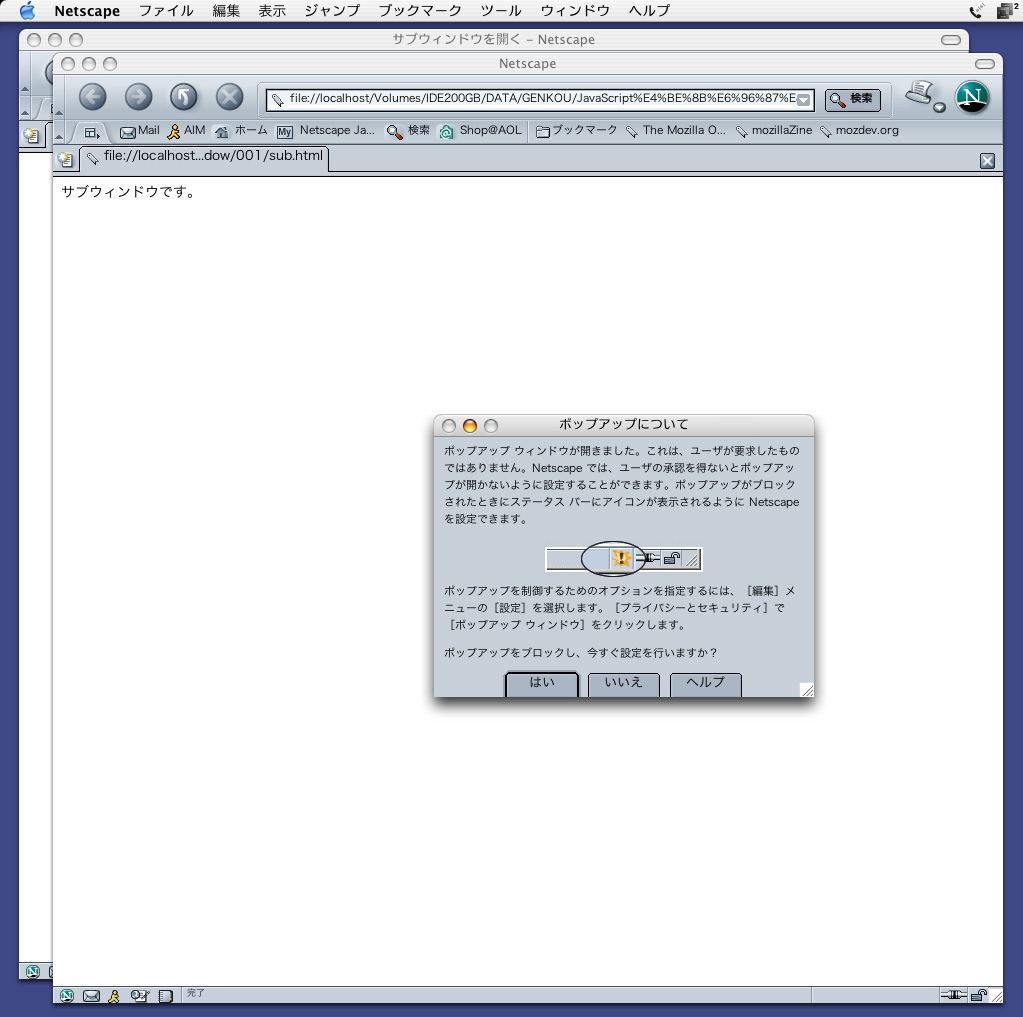Go back with the Back arrow button
Image resolution: width=1023 pixels, height=1017 pixels.
point(93,97)
